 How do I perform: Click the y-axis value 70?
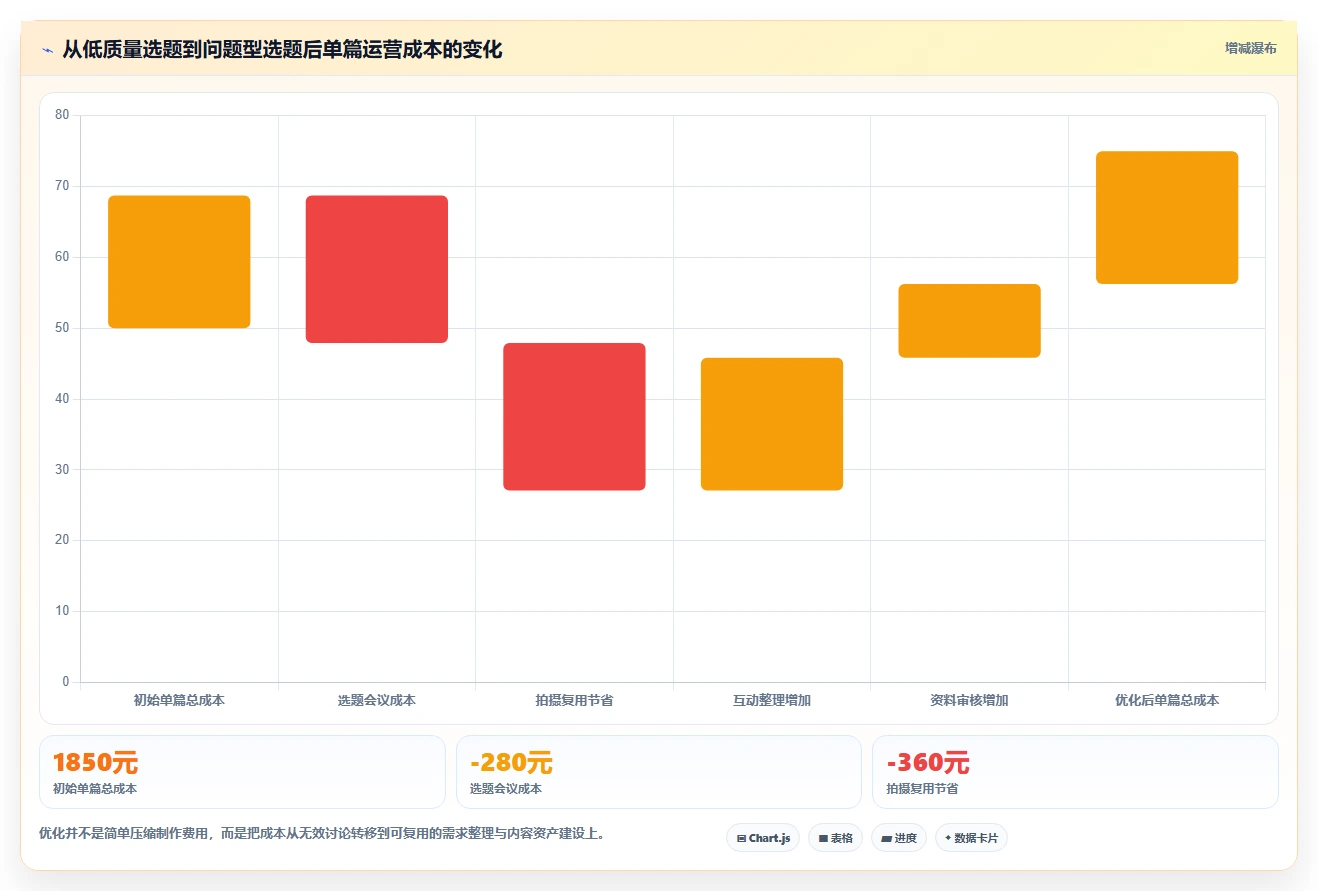click(x=62, y=186)
